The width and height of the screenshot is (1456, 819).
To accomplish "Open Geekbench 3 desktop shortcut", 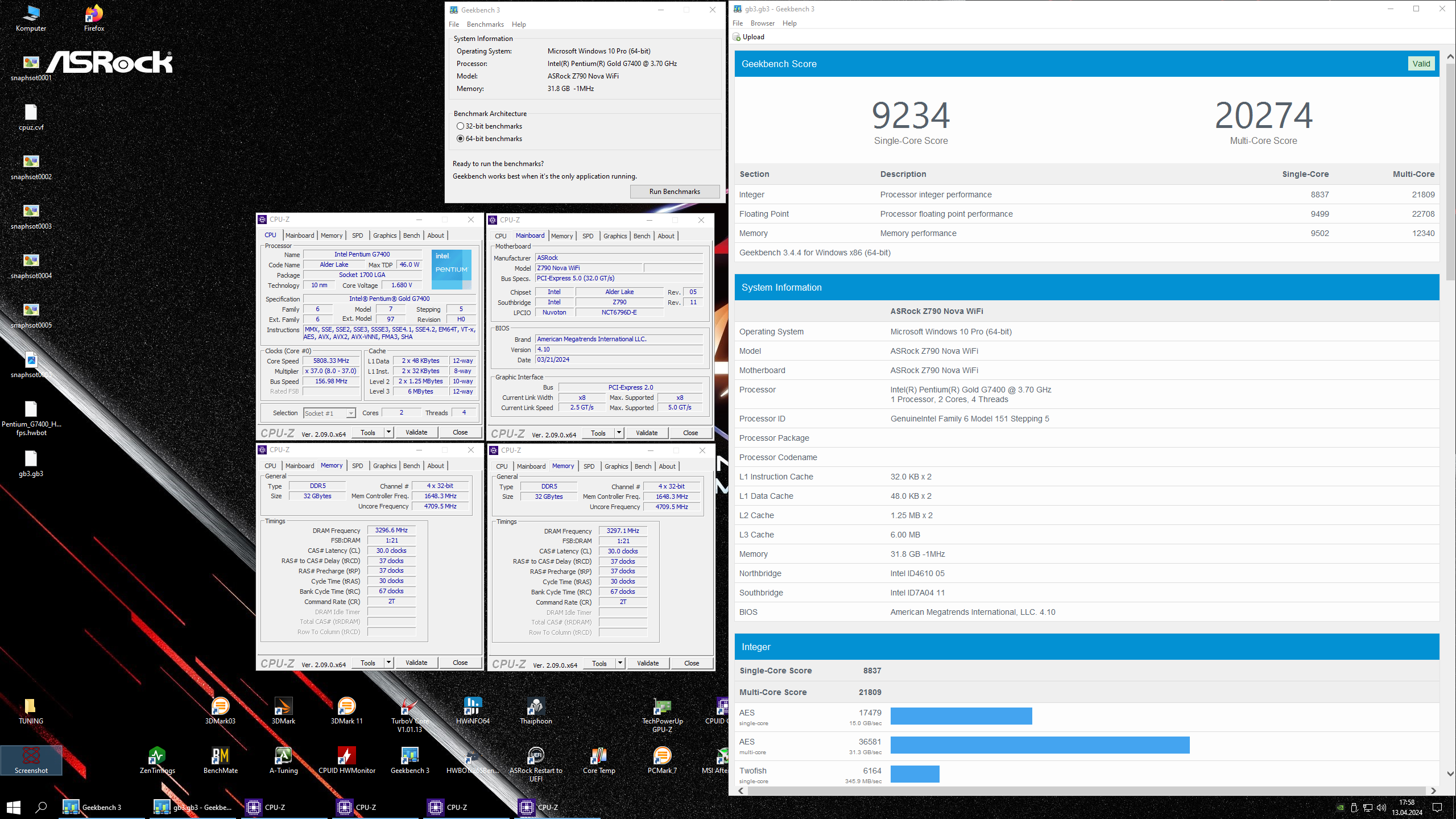I will (x=409, y=760).
